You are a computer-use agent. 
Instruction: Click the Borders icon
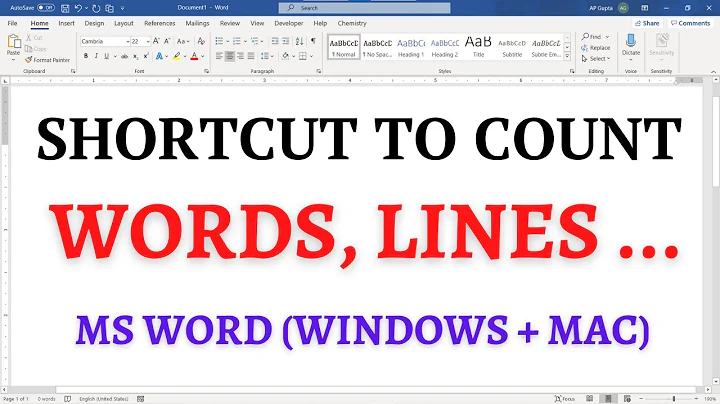click(303, 56)
